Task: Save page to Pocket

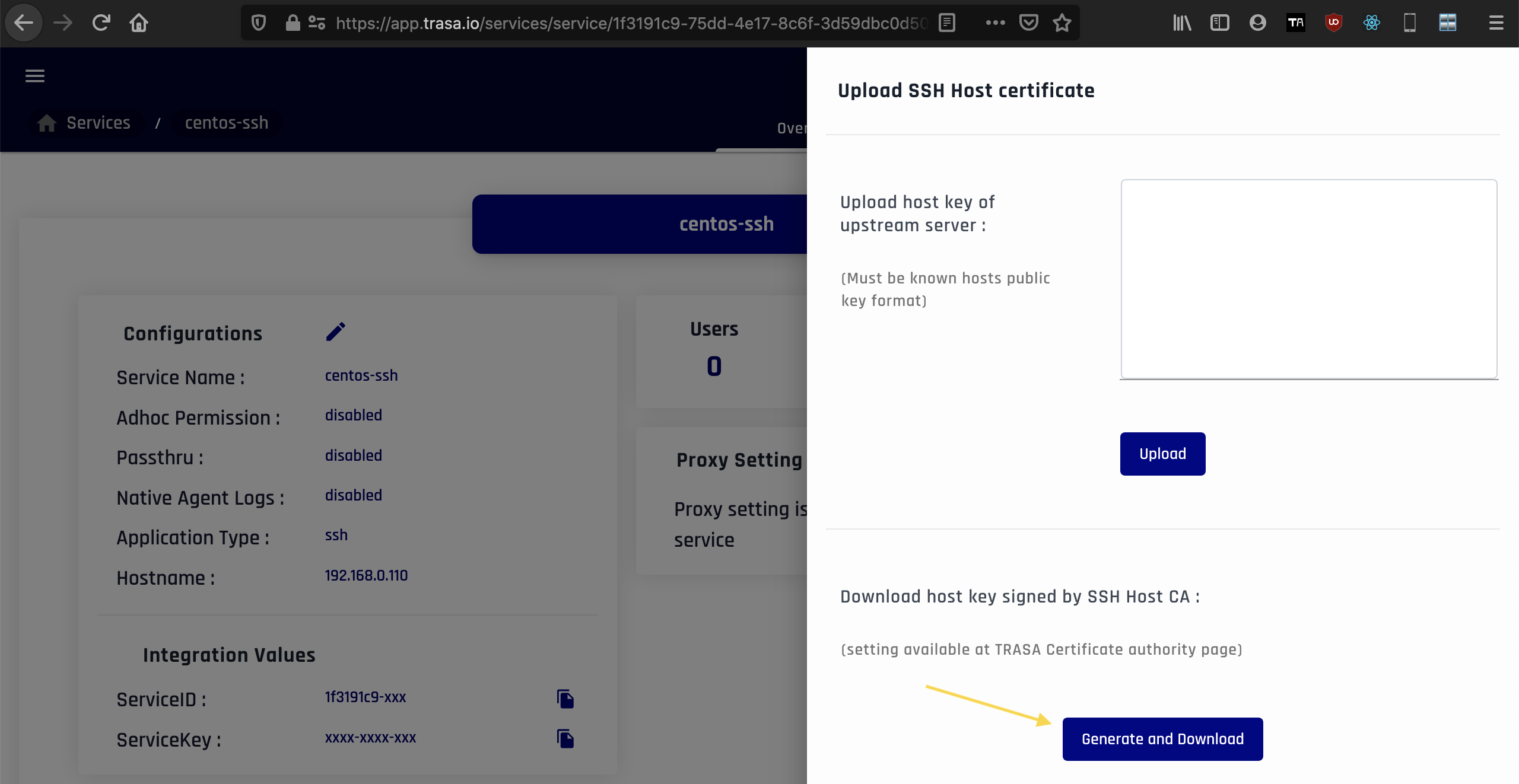Action: coord(1028,23)
